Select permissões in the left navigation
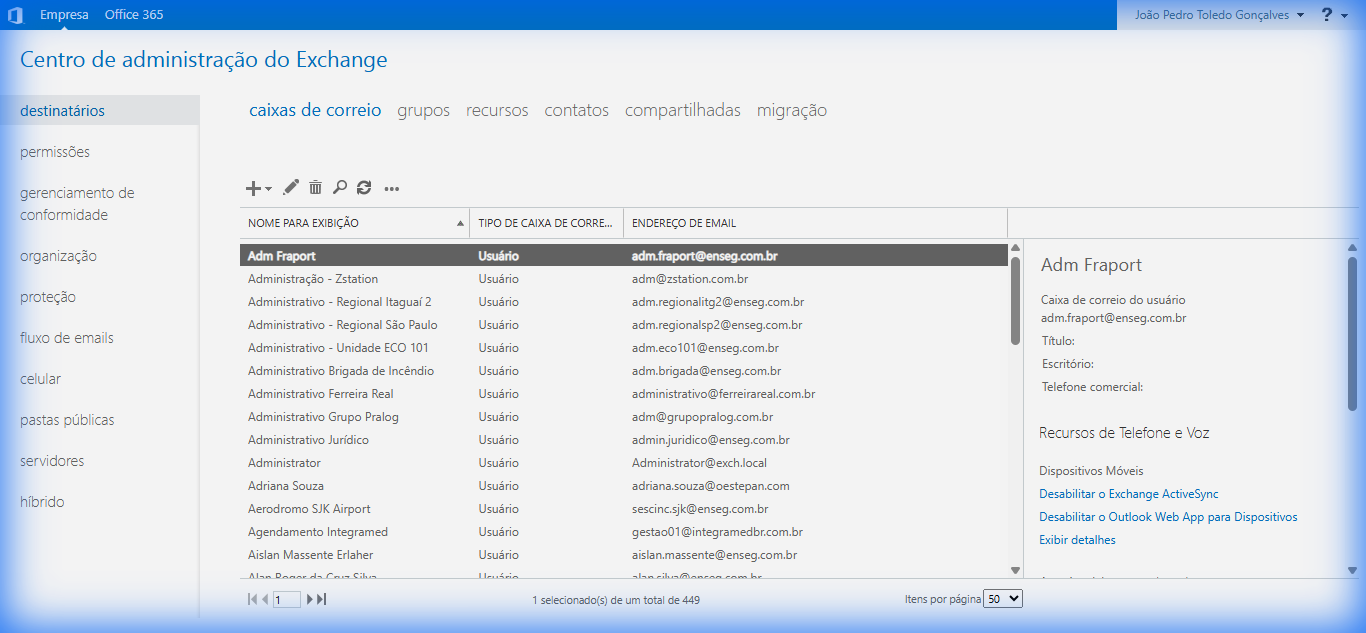 55,152
